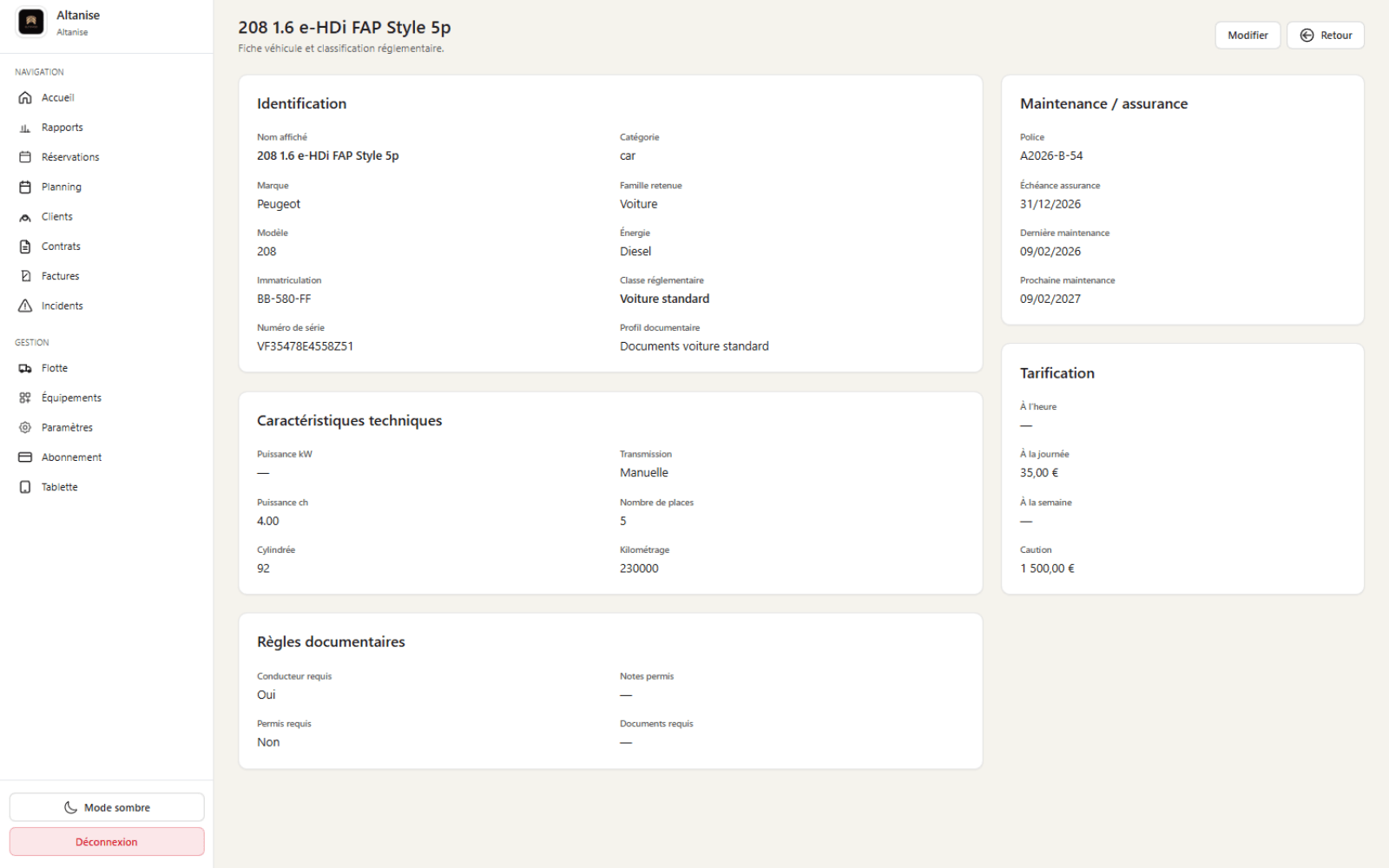
Task: Open the Accueil home icon
Action: coord(25,98)
